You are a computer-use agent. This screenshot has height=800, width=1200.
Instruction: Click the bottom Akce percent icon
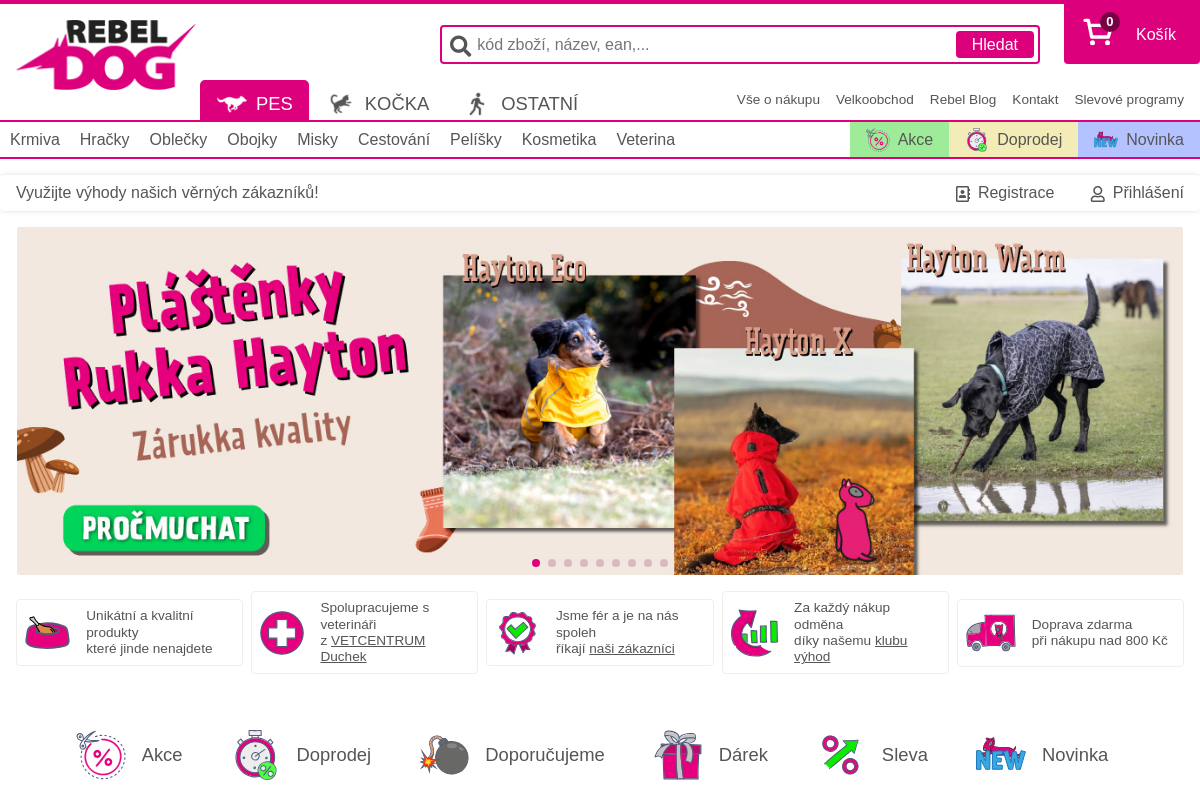(101, 755)
